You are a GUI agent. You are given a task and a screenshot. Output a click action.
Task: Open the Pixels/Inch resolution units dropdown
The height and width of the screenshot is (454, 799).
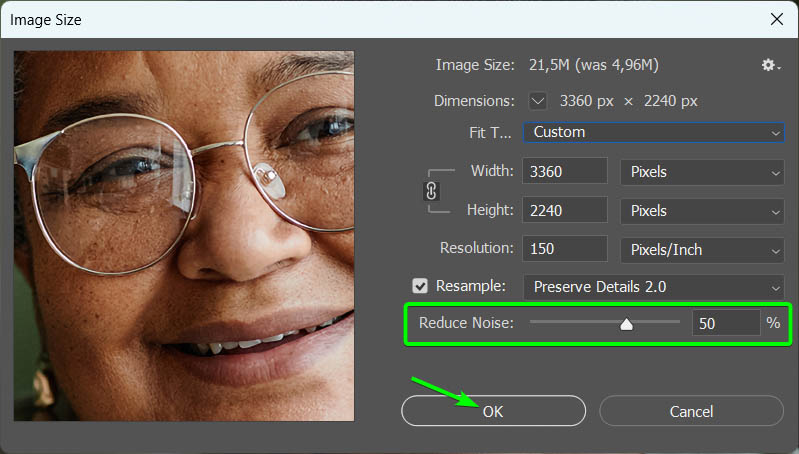(702, 250)
